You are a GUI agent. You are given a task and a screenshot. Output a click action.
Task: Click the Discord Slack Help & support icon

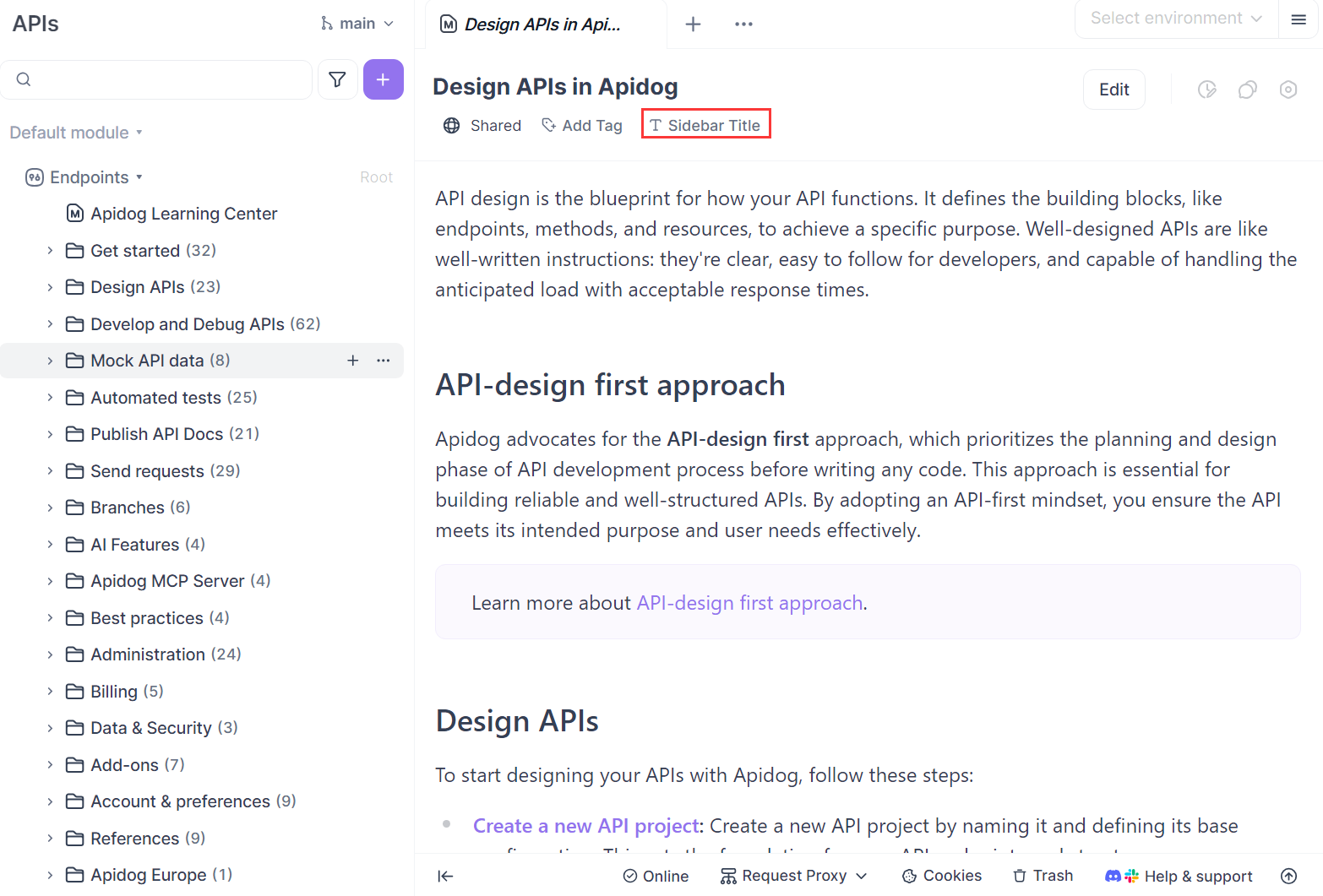coord(1122,876)
